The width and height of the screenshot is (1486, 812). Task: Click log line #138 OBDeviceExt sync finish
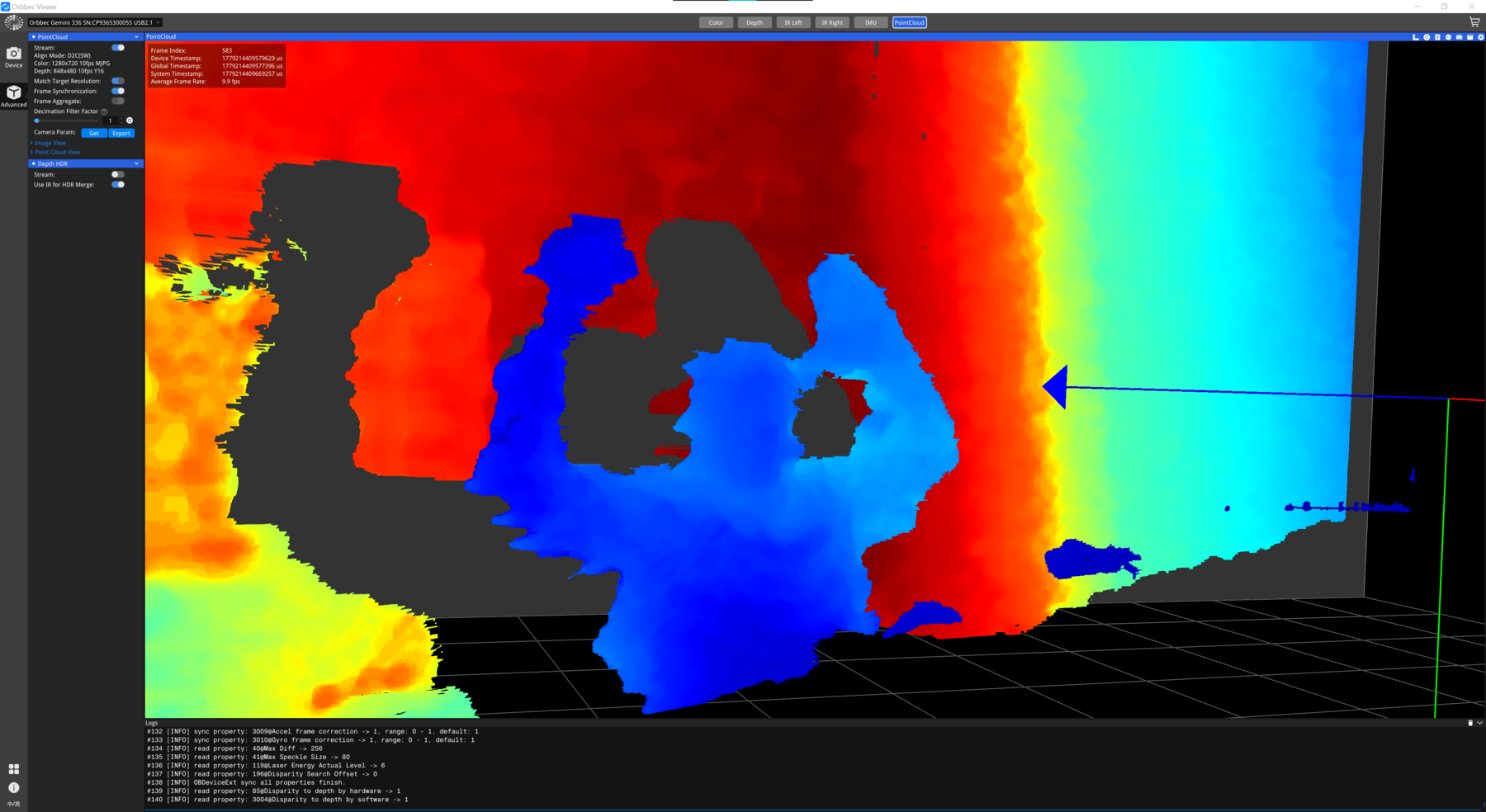[x=246, y=782]
